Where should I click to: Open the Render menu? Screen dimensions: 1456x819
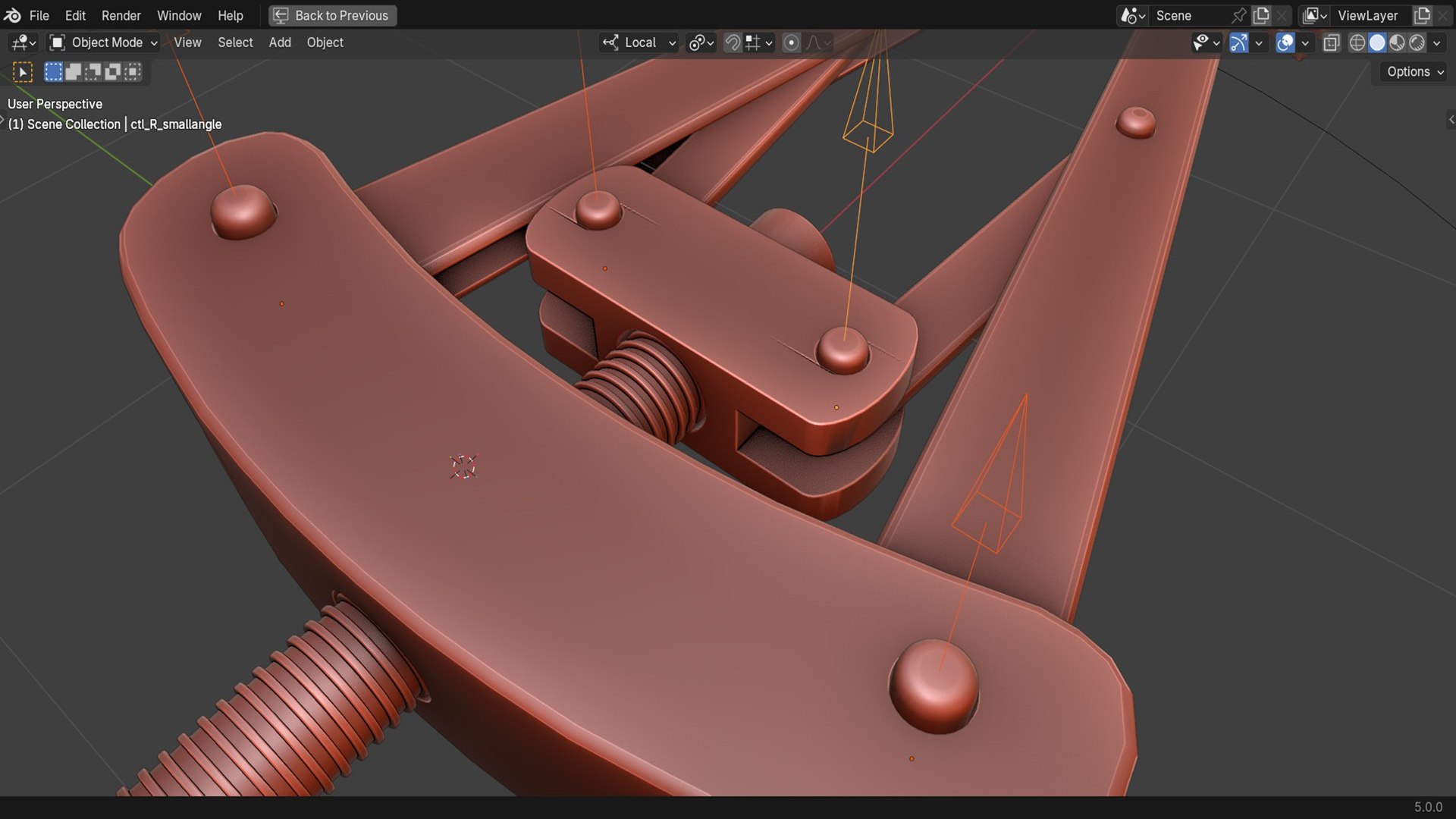click(x=121, y=15)
